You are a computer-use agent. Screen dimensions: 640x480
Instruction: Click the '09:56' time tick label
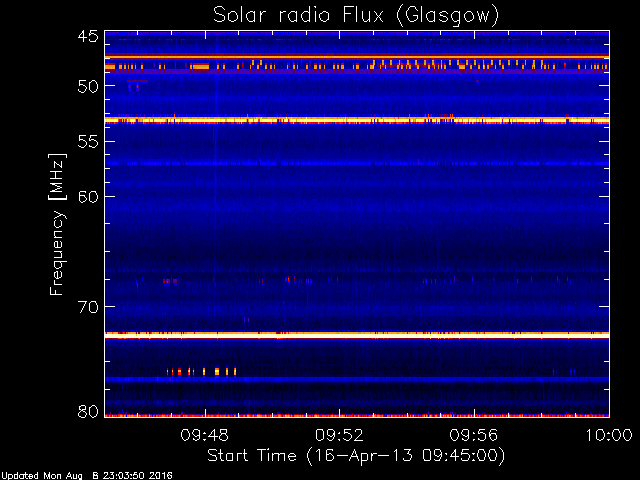[x=473, y=435]
